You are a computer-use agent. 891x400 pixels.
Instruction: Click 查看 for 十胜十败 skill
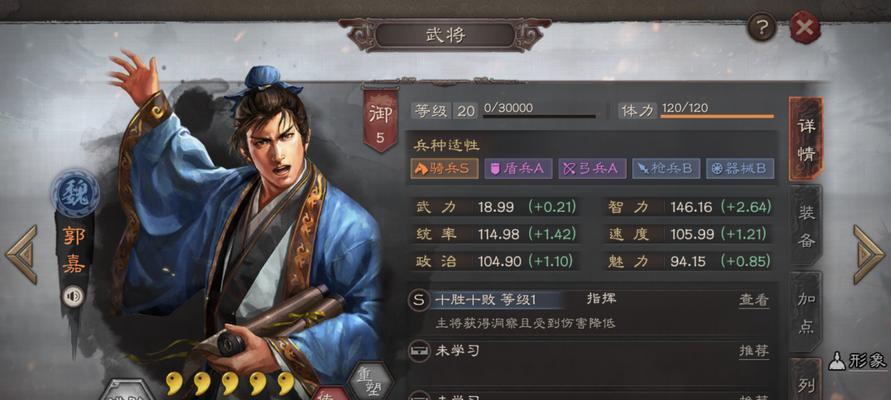(754, 300)
